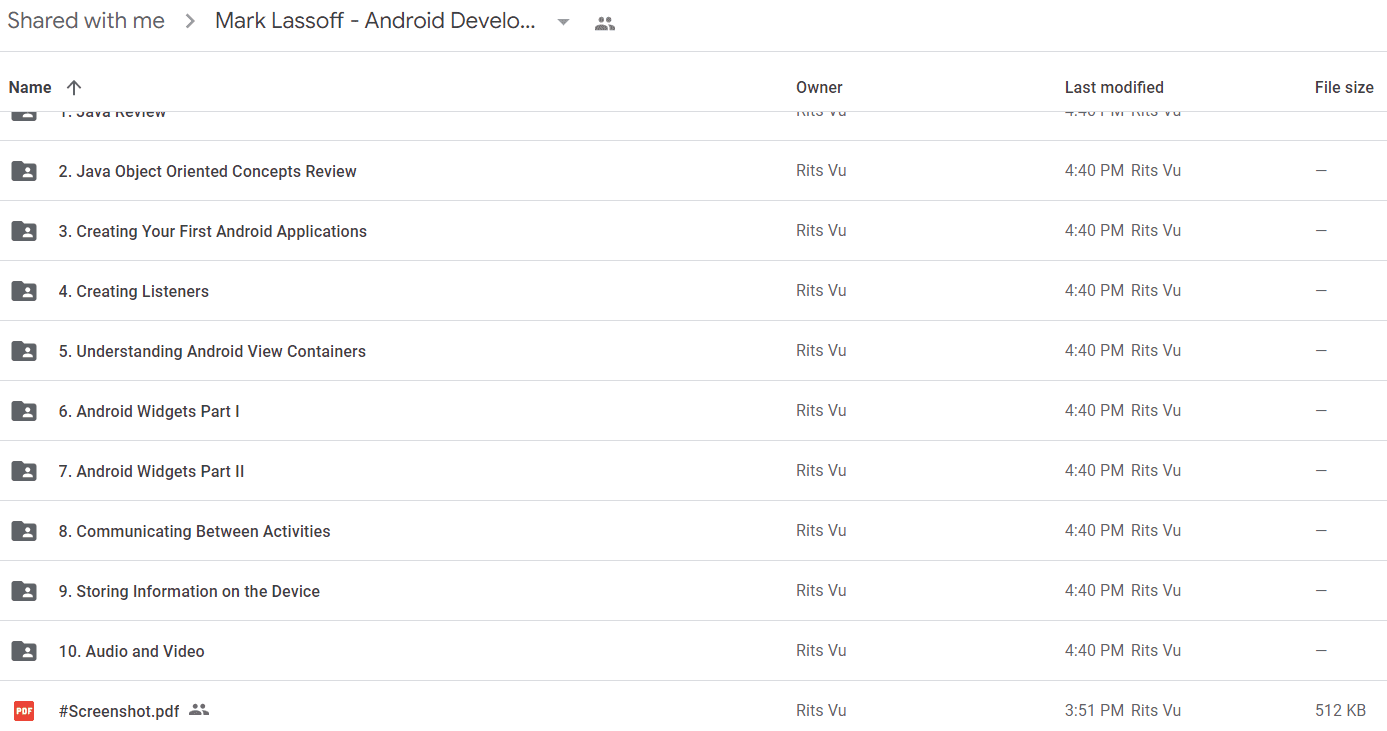
Task: Click the 3:51 PM modified time of #Screenshot.pdf
Action: tap(1094, 710)
